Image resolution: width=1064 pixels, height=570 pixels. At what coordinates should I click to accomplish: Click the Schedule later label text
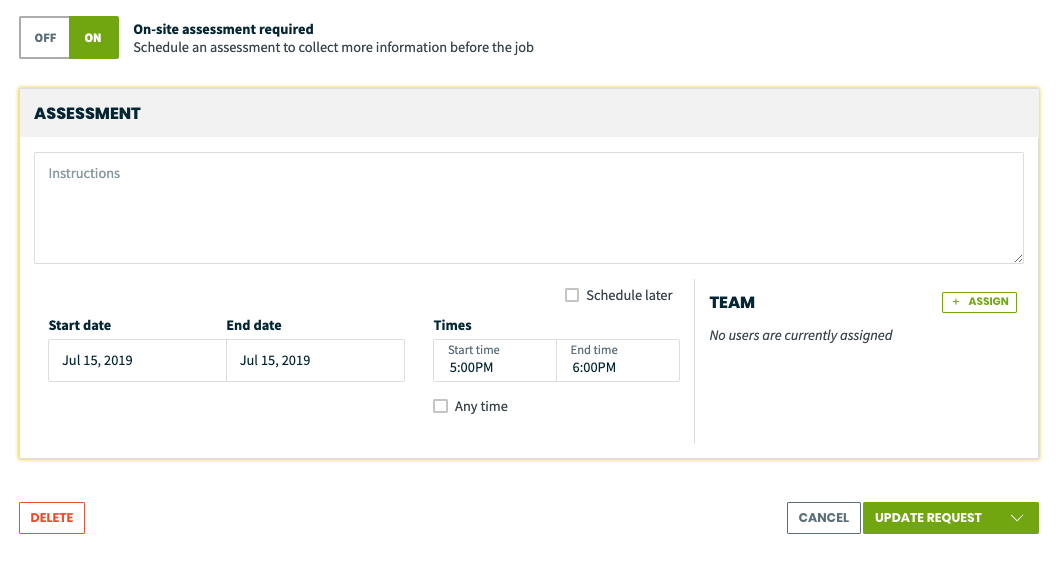pos(629,295)
